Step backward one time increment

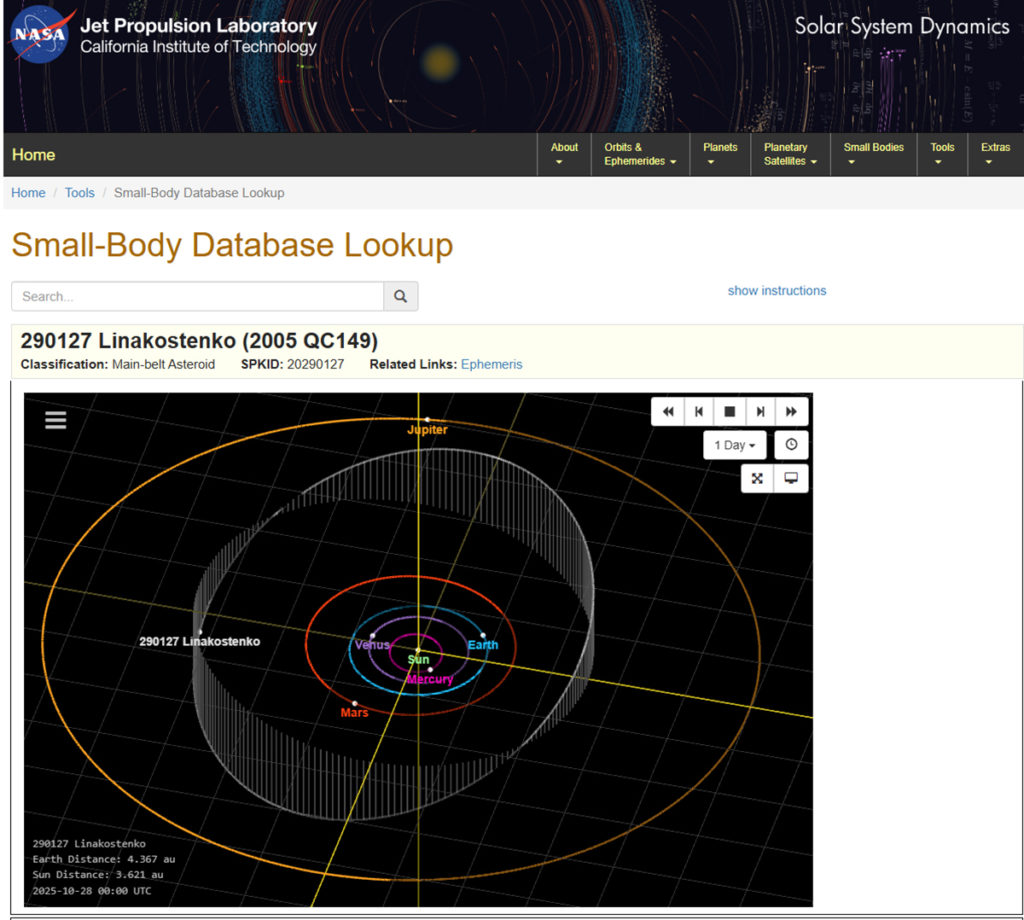tap(699, 412)
